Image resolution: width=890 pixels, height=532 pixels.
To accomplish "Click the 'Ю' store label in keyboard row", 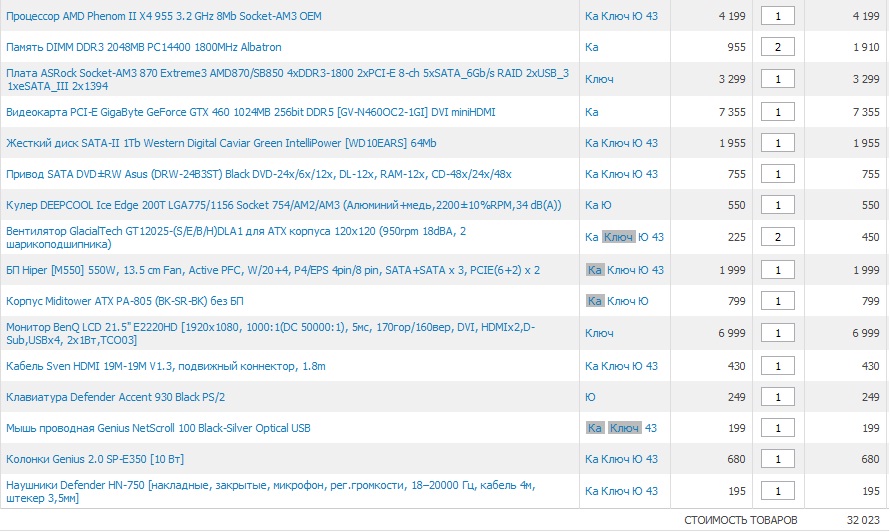I will [x=590, y=397].
